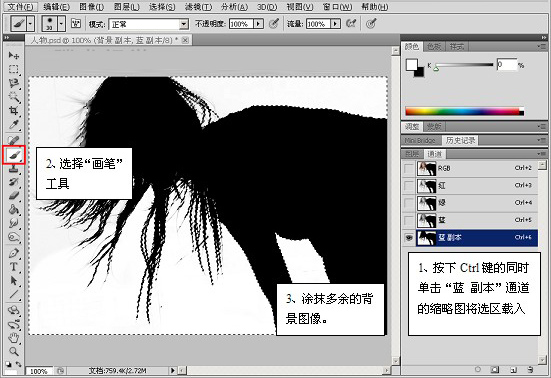Image resolution: width=551 pixels, height=378 pixels.
Task: Open the 图像 menu
Action: click(91, 7)
